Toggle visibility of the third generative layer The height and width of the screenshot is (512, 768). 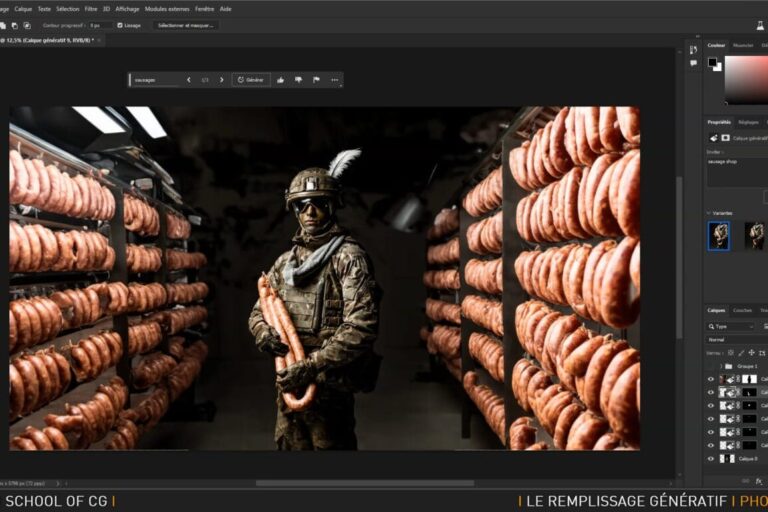point(711,406)
